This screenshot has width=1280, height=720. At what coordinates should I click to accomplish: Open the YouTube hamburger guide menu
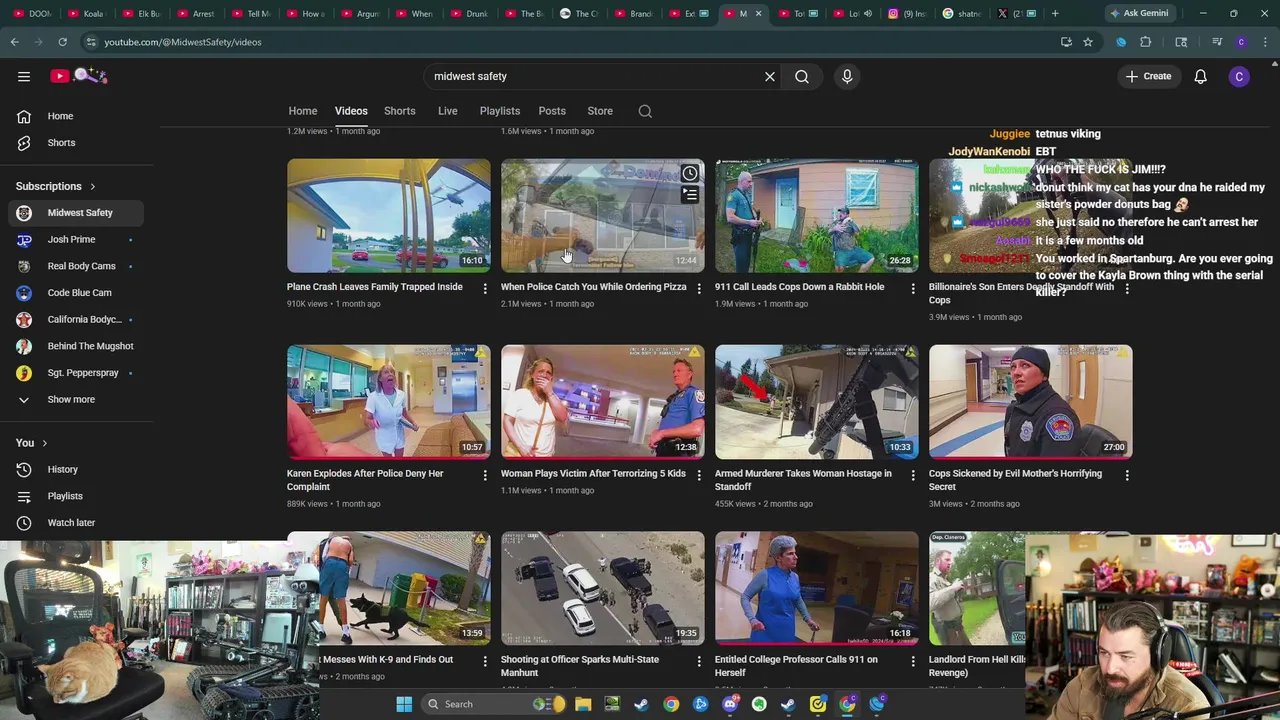pos(24,76)
